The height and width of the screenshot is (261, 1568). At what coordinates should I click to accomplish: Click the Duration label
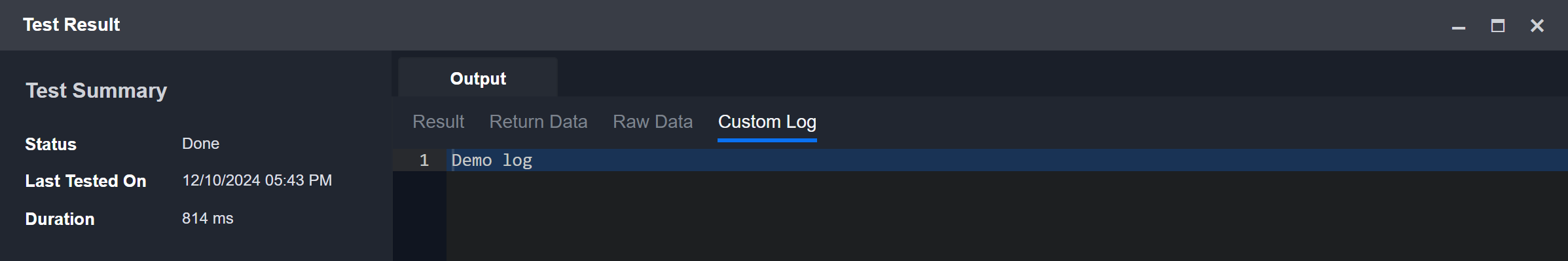pyautogui.click(x=60, y=219)
